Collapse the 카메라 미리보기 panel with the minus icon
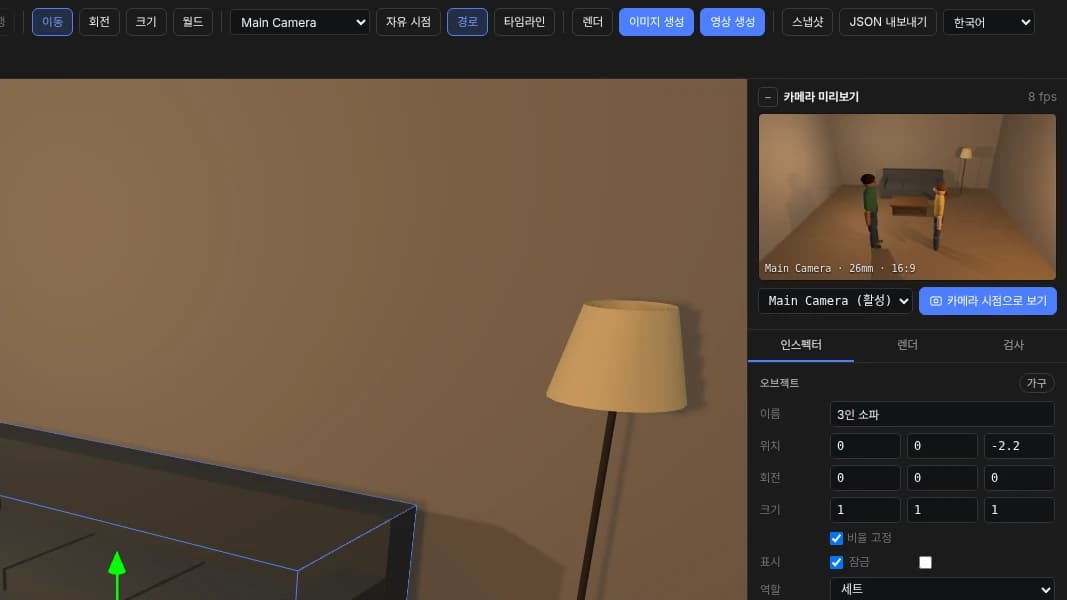This screenshot has height=600, width=1067. click(768, 97)
